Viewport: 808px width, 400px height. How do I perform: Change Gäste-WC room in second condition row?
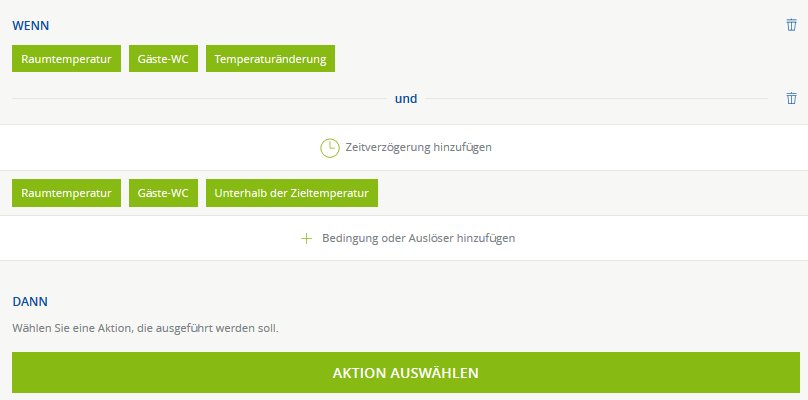163,193
